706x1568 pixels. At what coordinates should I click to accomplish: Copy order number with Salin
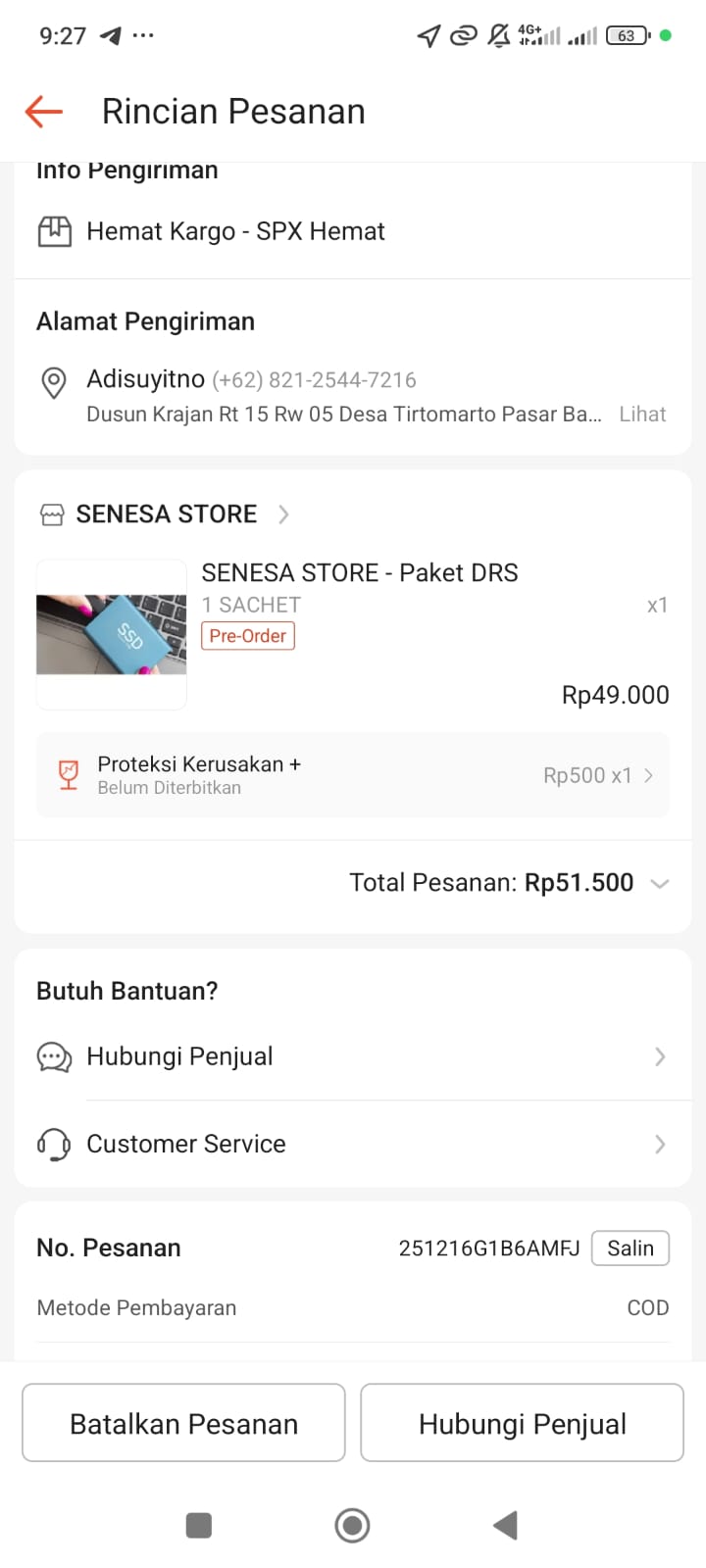(630, 1248)
